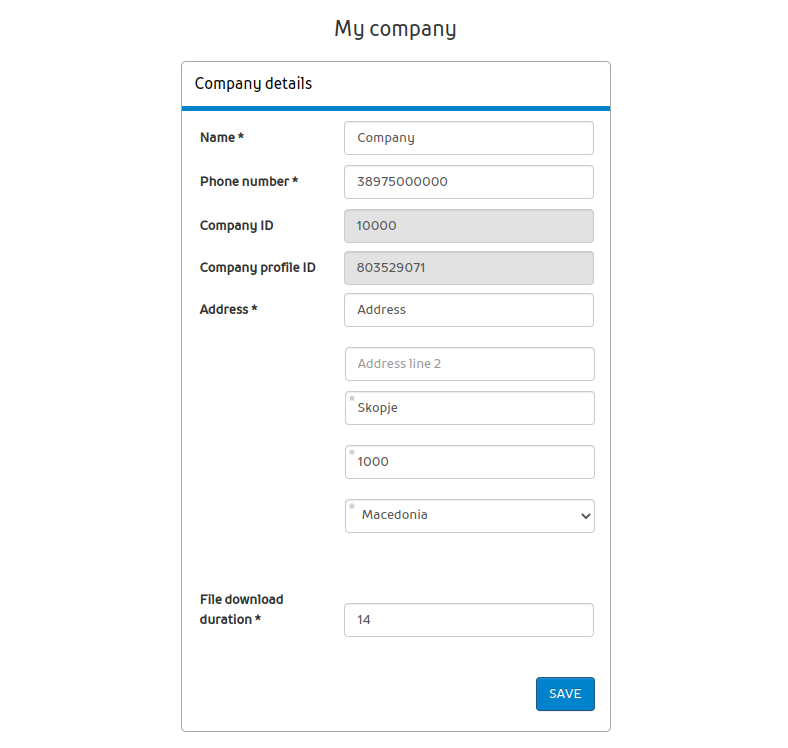Click the Company profile ID label

(257, 268)
